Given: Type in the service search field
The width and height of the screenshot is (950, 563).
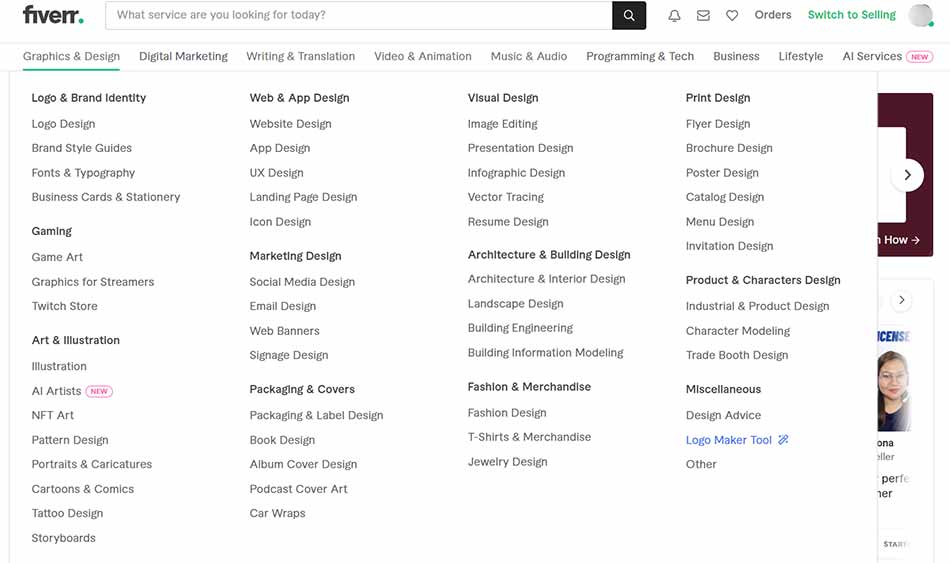Looking at the screenshot, I should tap(360, 16).
